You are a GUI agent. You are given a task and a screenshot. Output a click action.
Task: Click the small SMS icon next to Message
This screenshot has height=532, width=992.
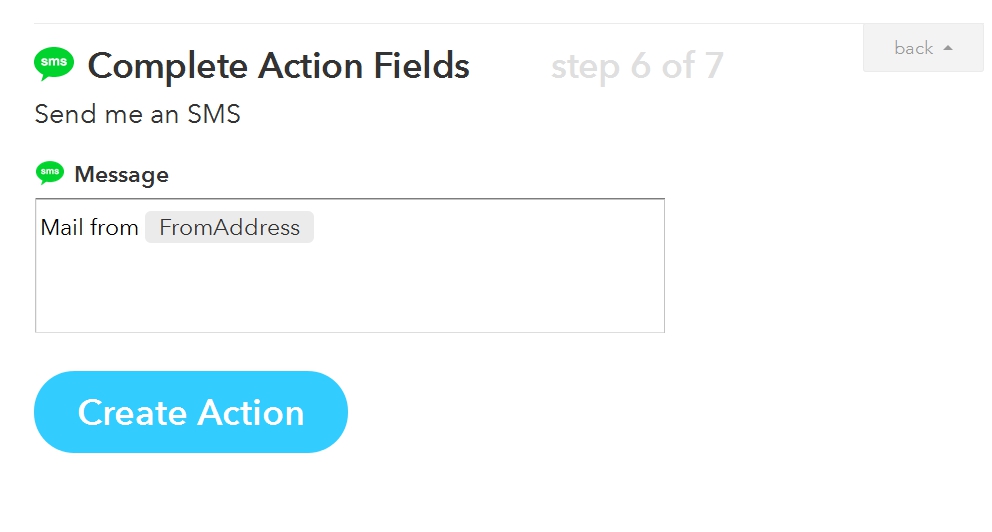(50, 173)
